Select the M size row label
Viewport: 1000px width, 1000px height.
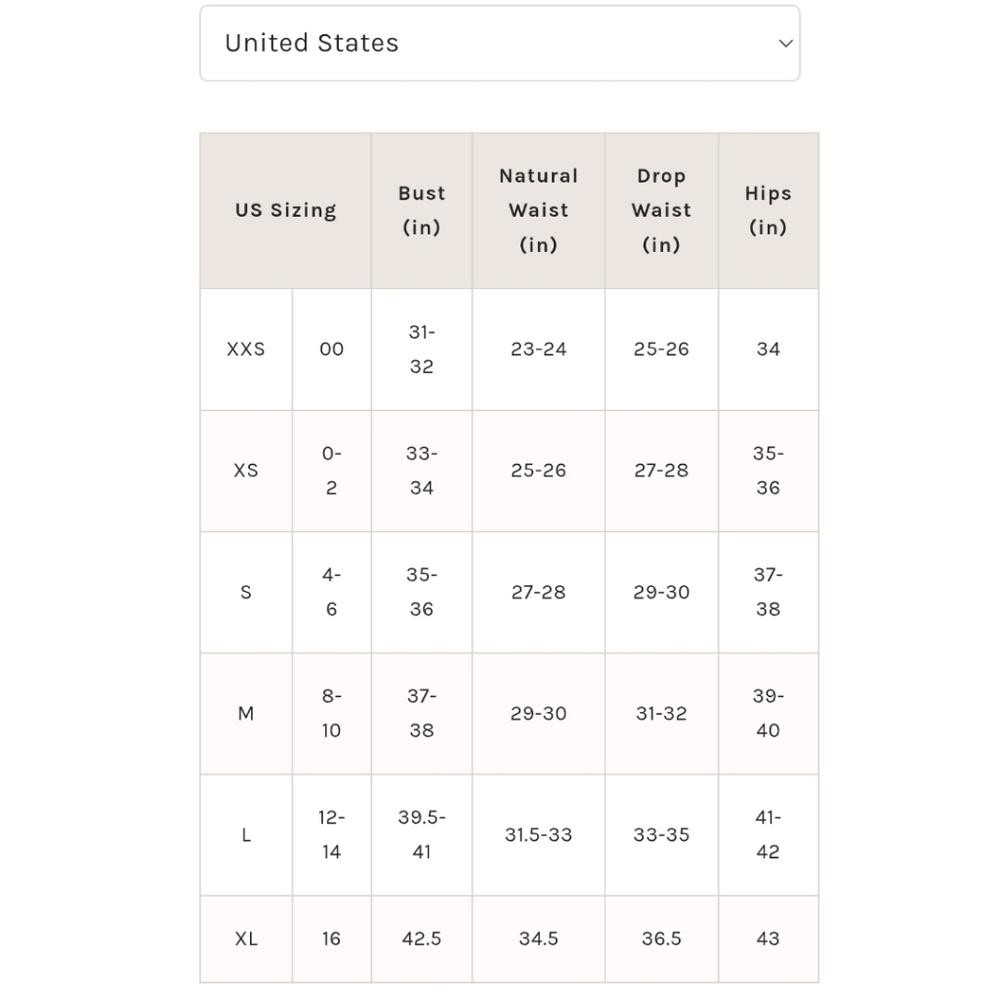tap(246, 714)
